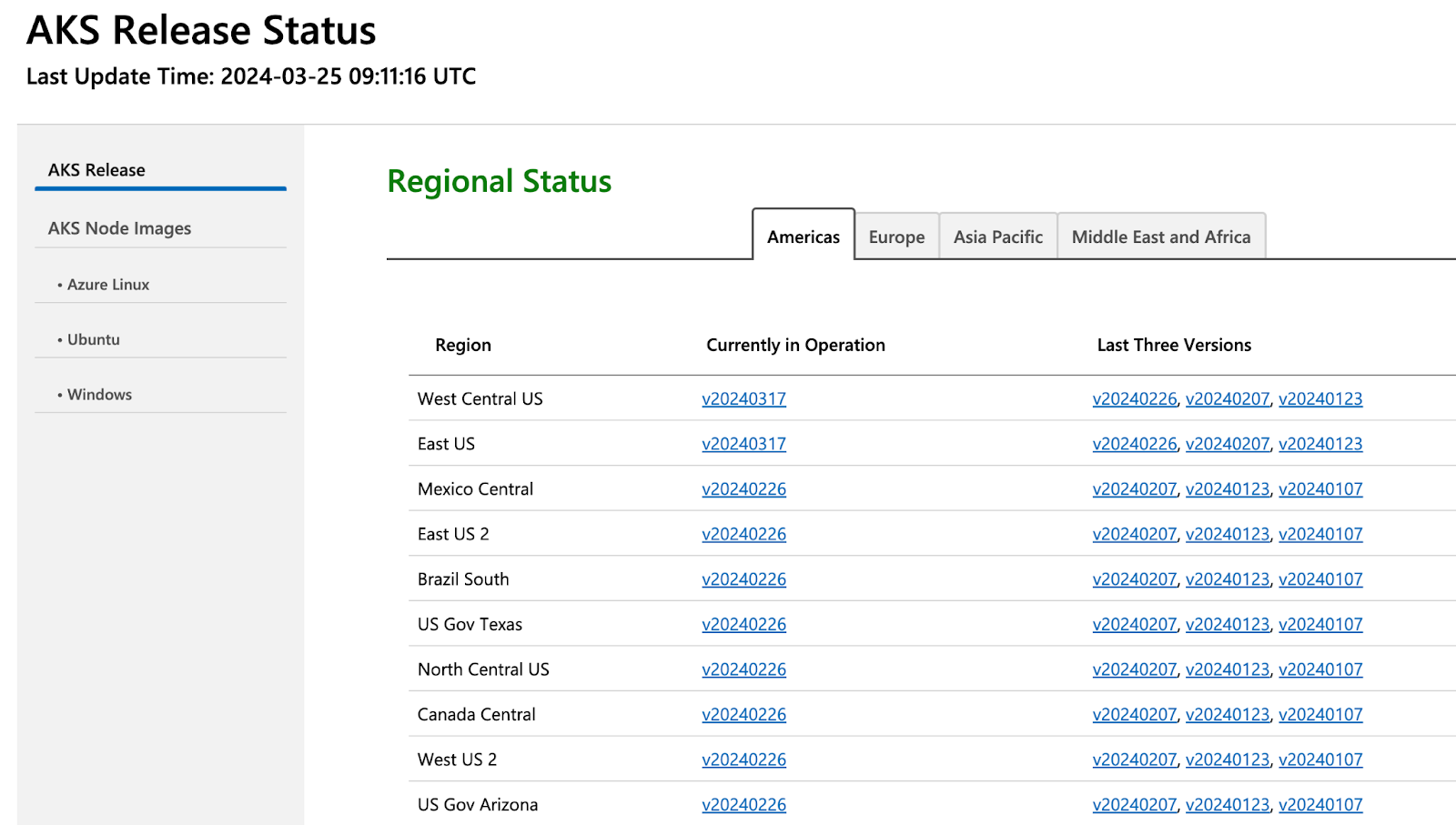This screenshot has width=1456, height=825.
Task: Open v20240207 in East US last versions
Action: coord(1228,444)
